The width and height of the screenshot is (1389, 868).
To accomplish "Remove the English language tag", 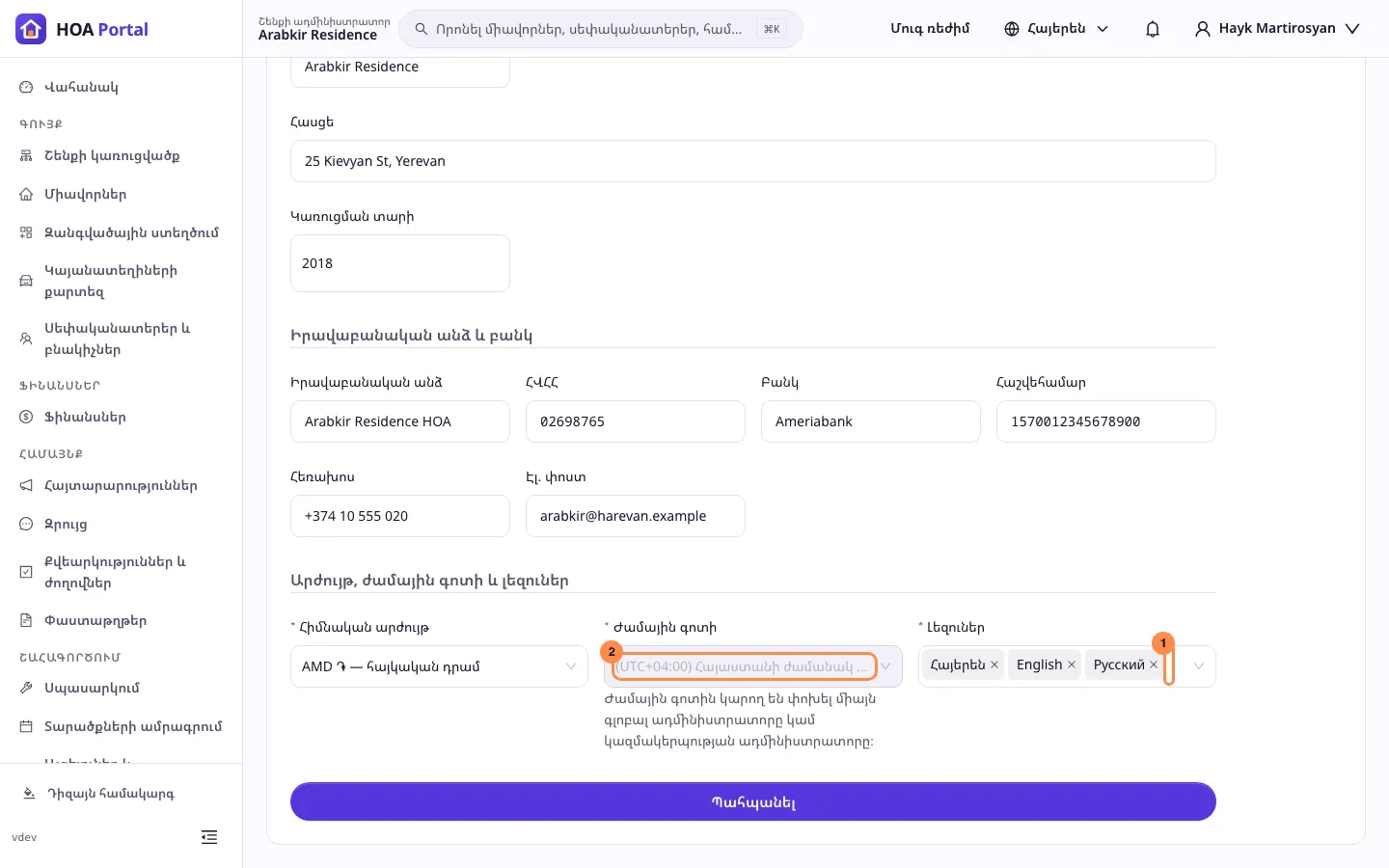I will [x=1072, y=665].
